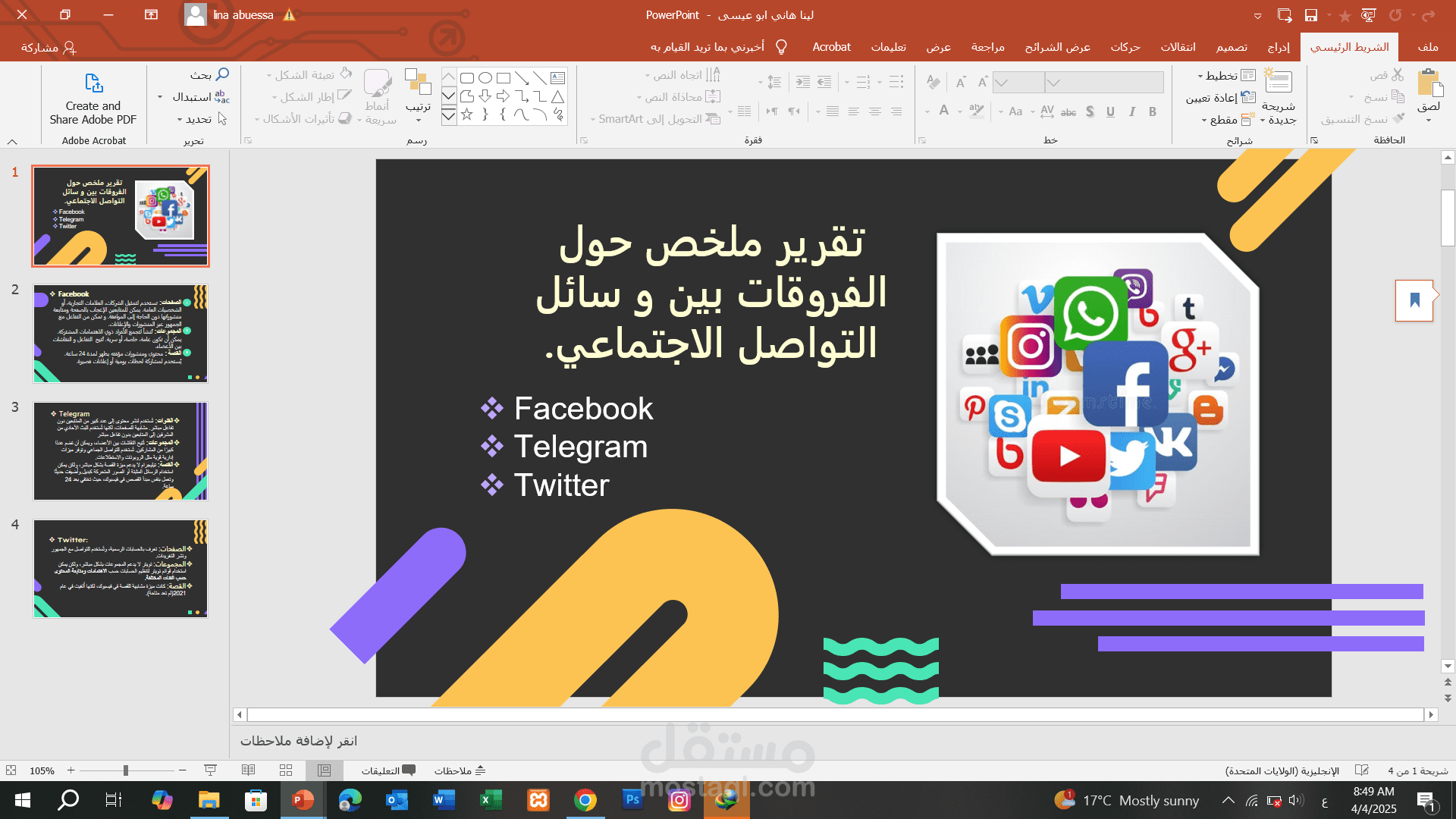
Task: Click the Undo arrow in the title bar
Action: [1429, 15]
